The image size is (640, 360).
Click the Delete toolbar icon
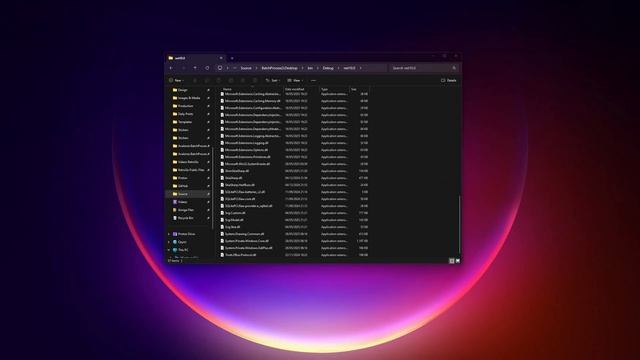[x=255, y=80]
